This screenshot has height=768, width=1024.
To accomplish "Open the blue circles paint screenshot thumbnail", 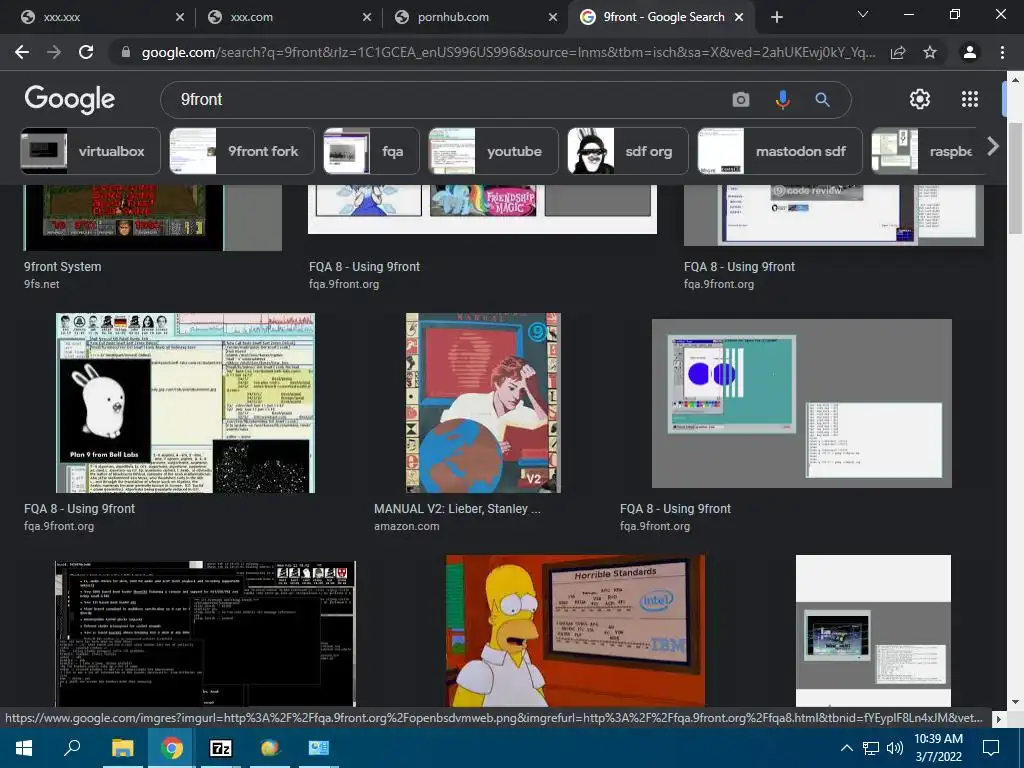I will tap(802, 403).
